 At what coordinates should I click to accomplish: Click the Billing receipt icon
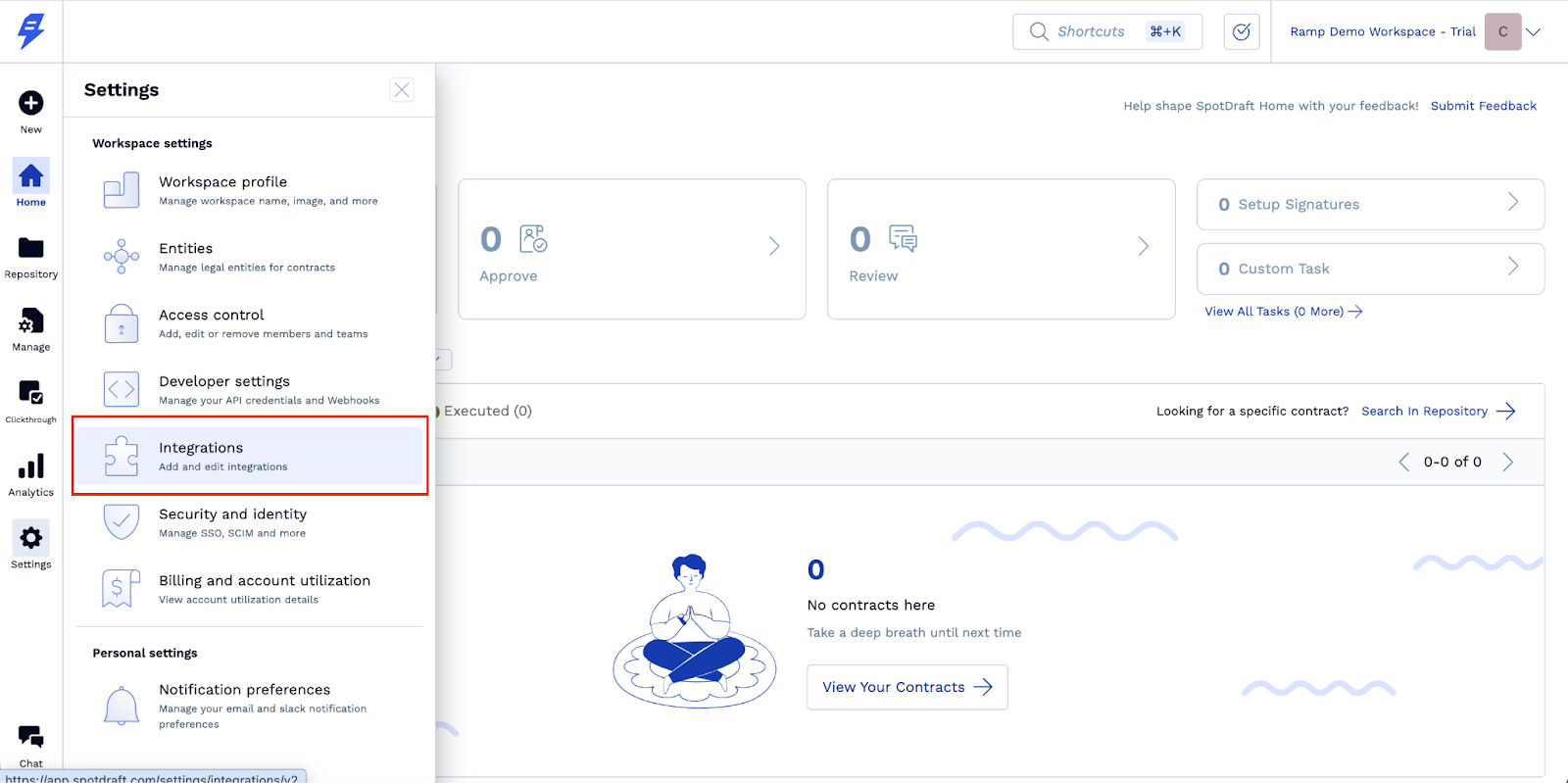click(x=122, y=589)
